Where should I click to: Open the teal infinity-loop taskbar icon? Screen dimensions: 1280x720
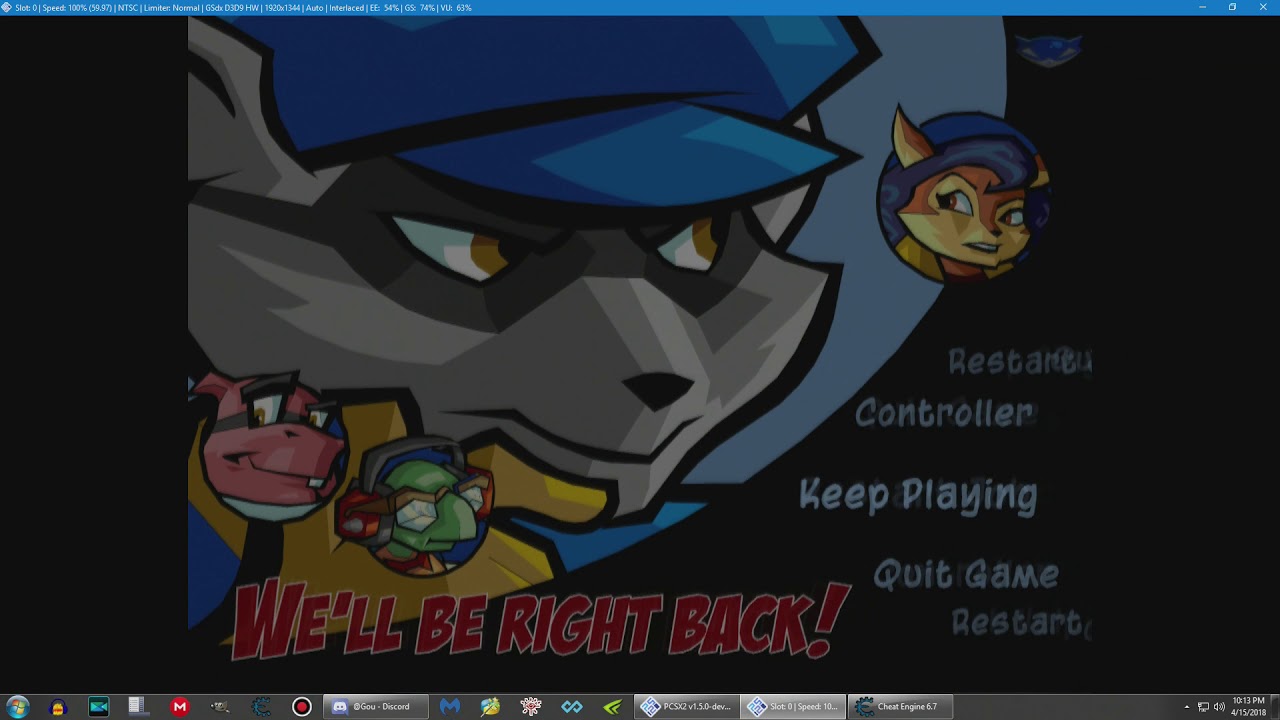point(572,707)
